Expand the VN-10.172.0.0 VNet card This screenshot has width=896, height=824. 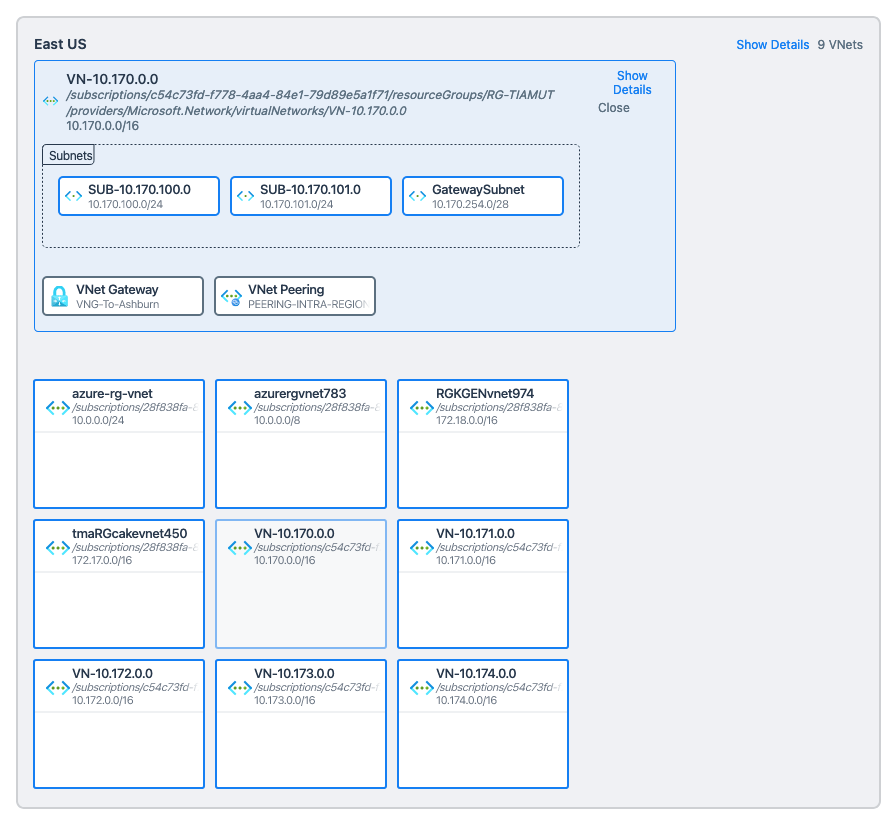click(x=119, y=724)
